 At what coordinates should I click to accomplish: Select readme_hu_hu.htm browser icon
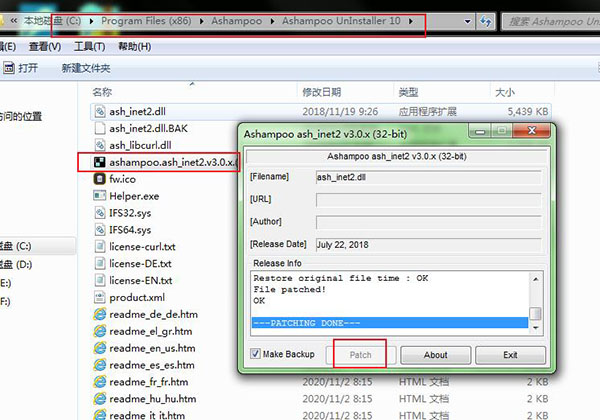(99, 399)
